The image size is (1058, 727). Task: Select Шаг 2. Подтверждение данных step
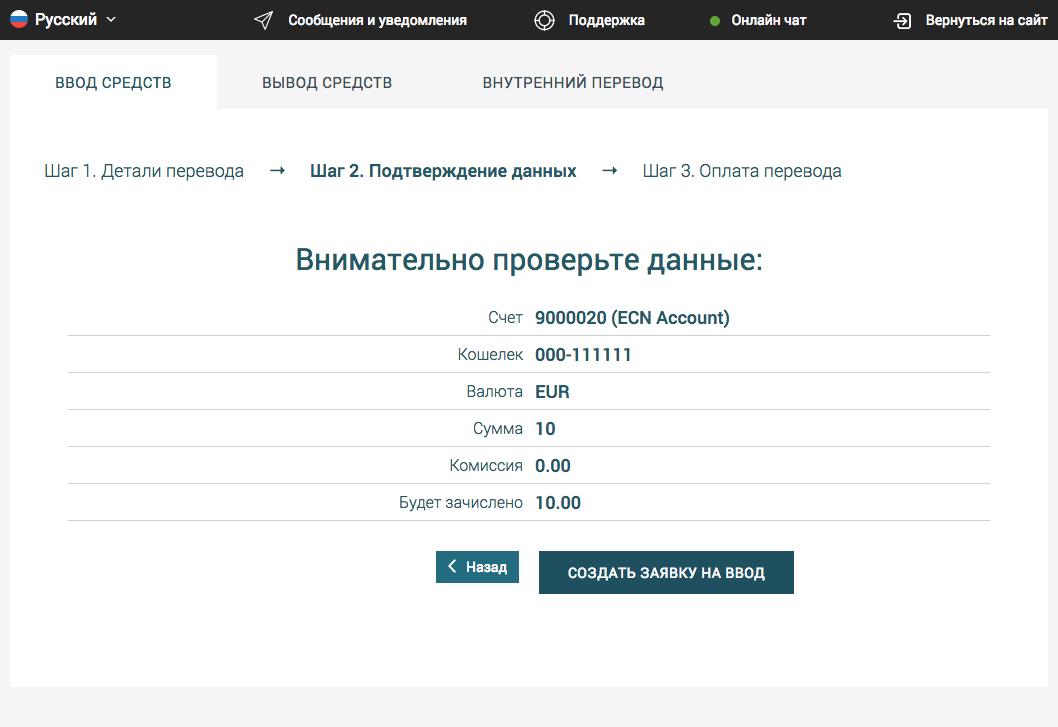click(x=443, y=171)
